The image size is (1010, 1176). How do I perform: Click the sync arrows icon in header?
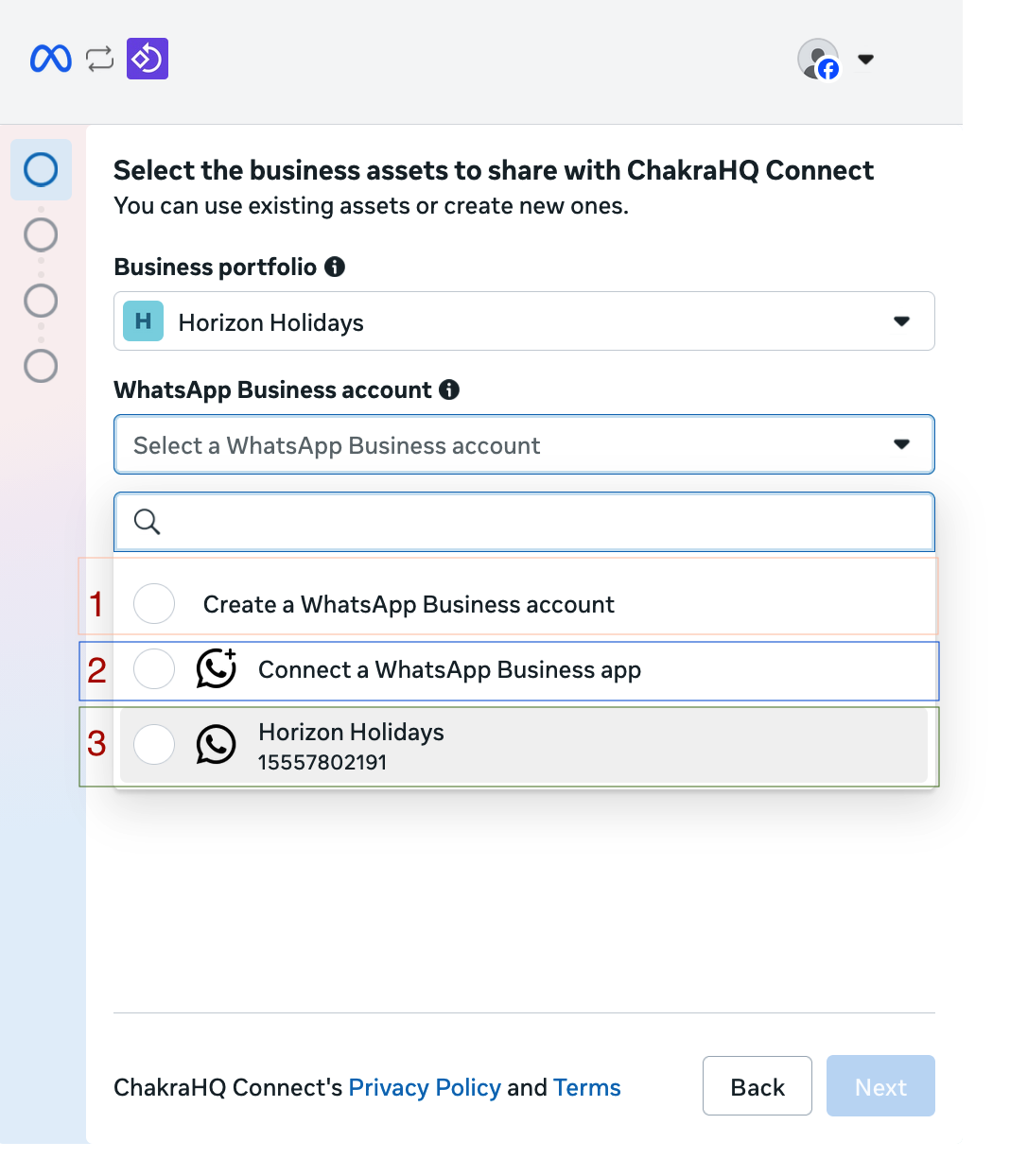tap(99, 59)
